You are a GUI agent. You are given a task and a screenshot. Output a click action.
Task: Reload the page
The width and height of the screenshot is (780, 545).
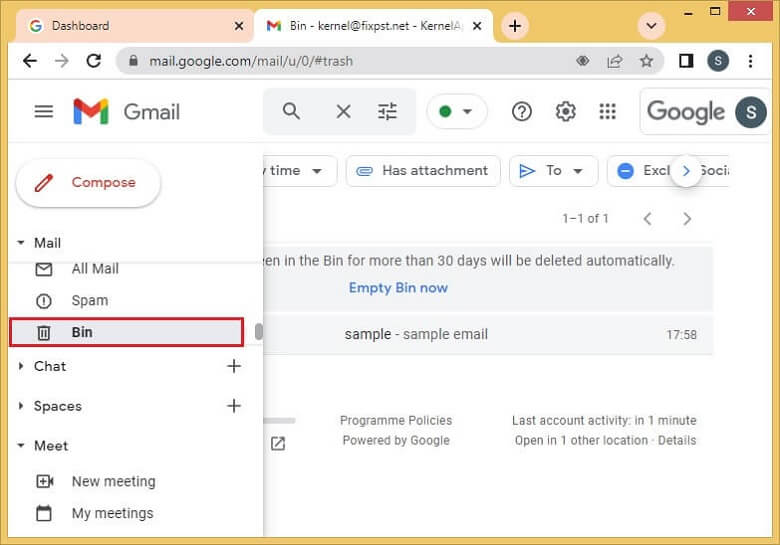pyautogui.click(x=94, y=61)
